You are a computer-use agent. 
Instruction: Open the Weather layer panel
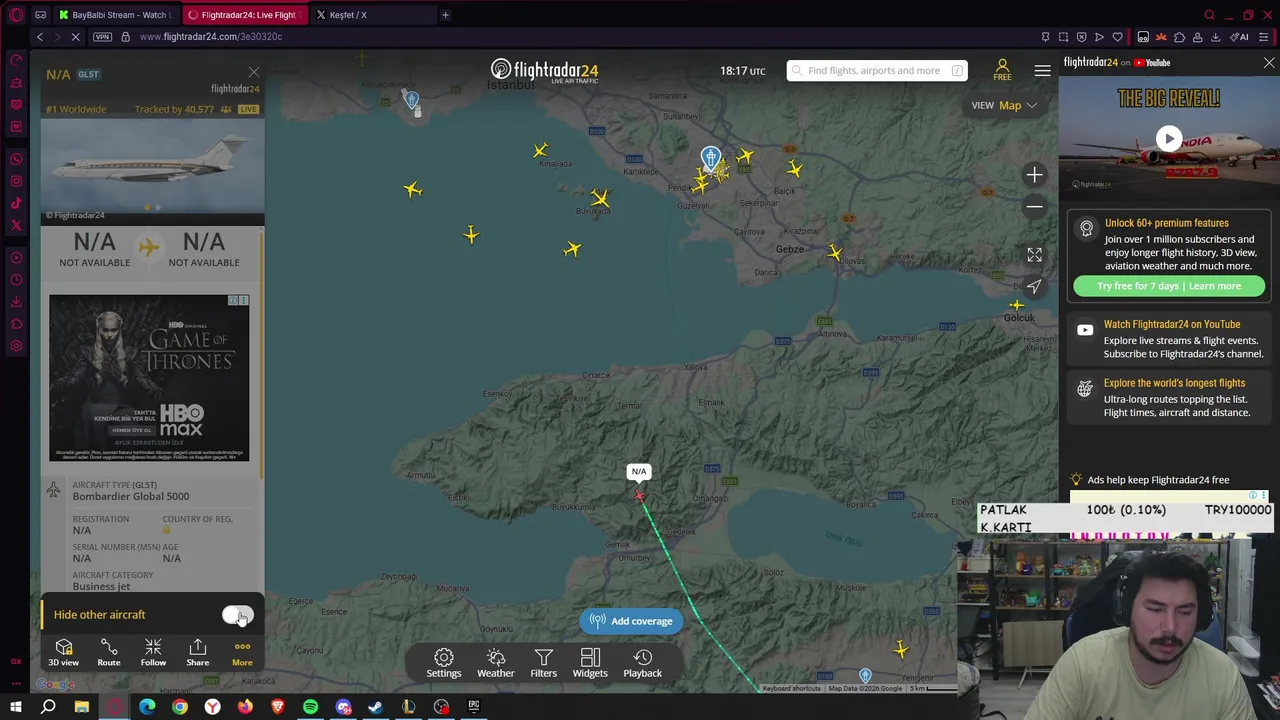pyautogui.click(x=495, y=662)
